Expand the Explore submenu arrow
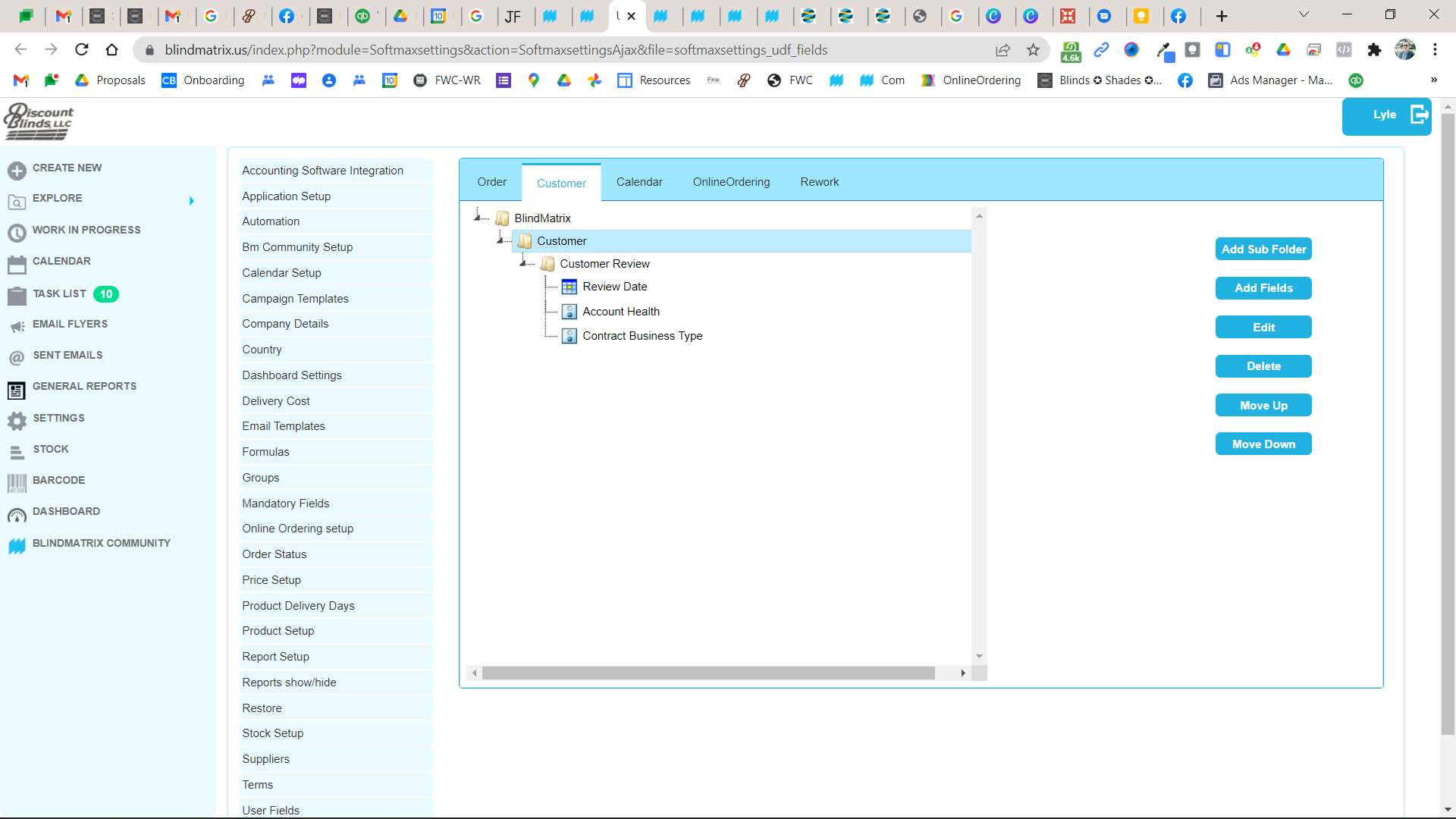 (x=191, y=201)
